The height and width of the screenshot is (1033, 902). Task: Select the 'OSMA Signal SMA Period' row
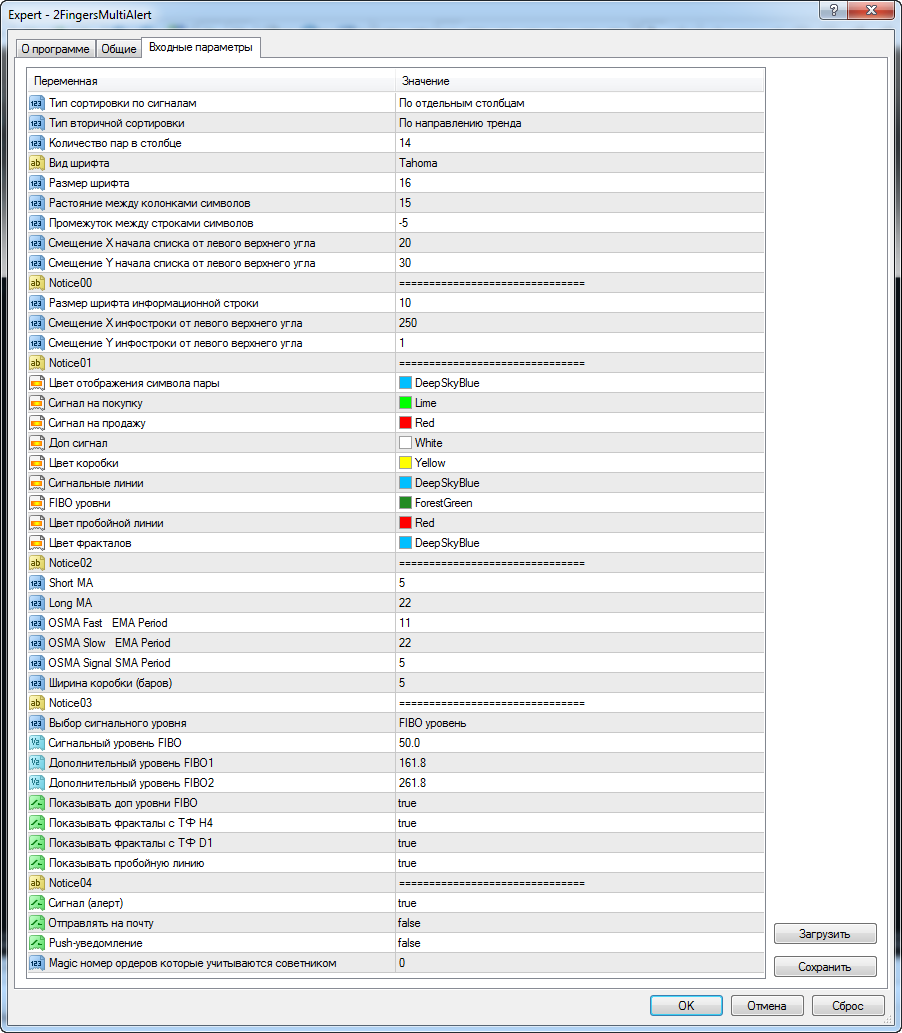395,663
